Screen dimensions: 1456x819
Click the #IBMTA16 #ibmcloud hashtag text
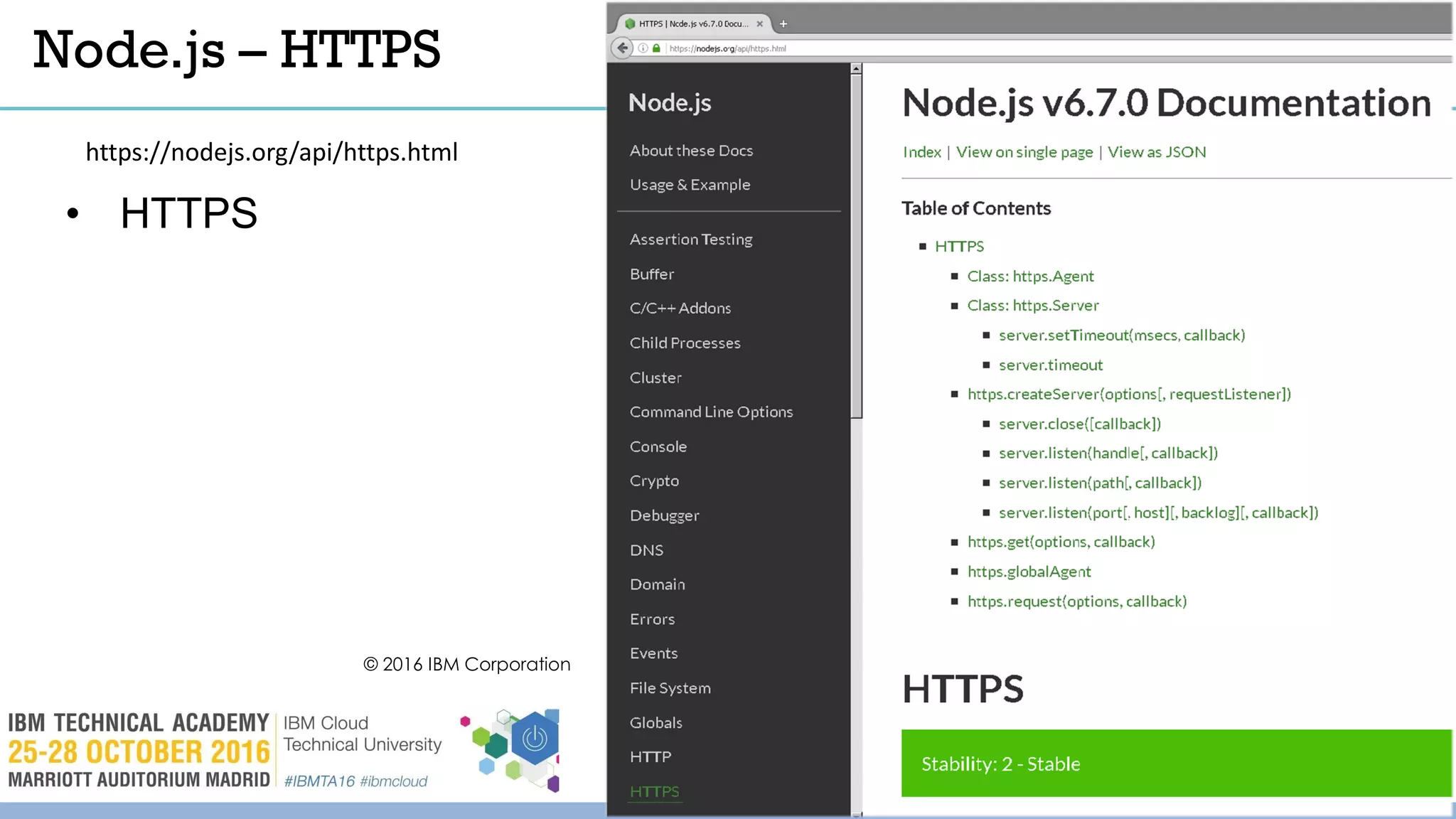(355, 781)
